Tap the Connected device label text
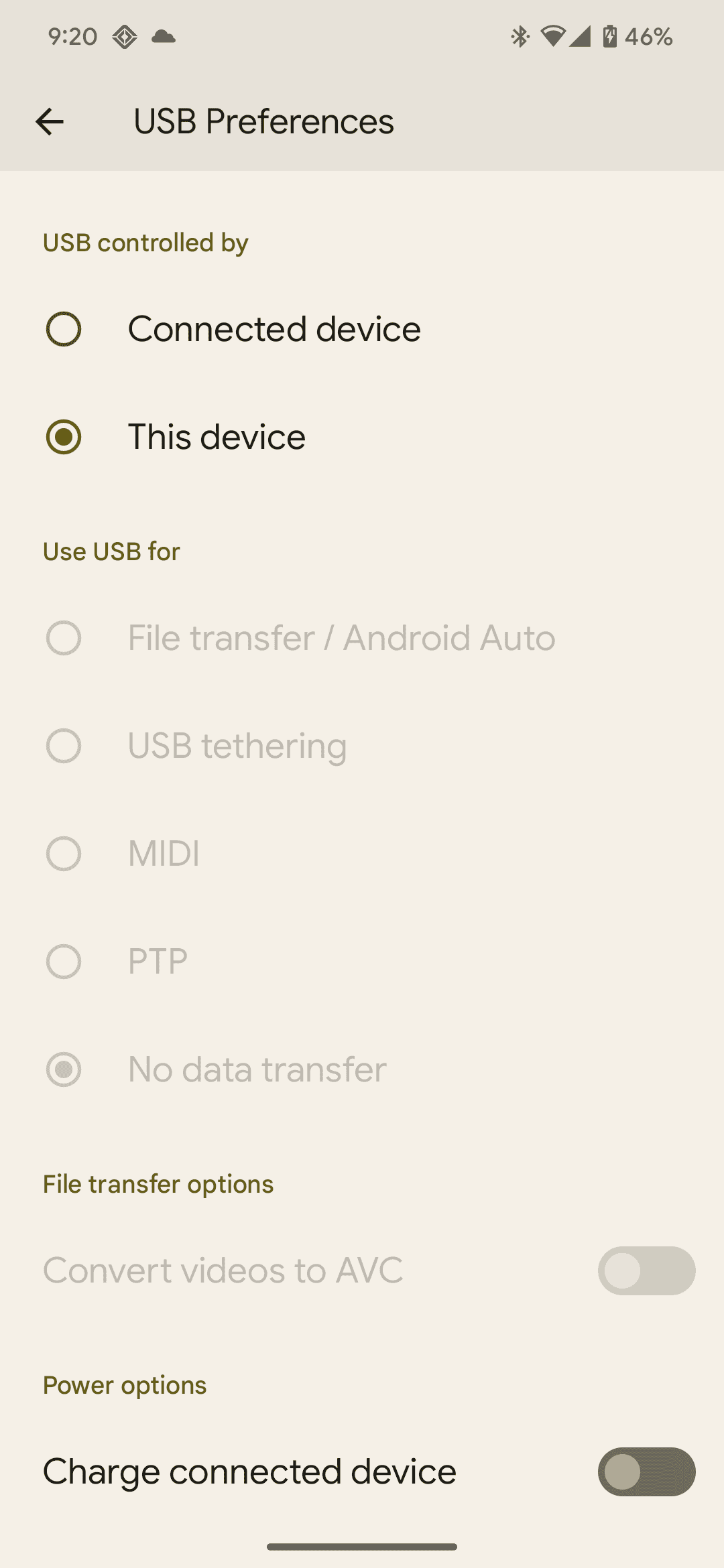Image resolution: width=724 pixels, height=1568 pixels. (274, 329)
